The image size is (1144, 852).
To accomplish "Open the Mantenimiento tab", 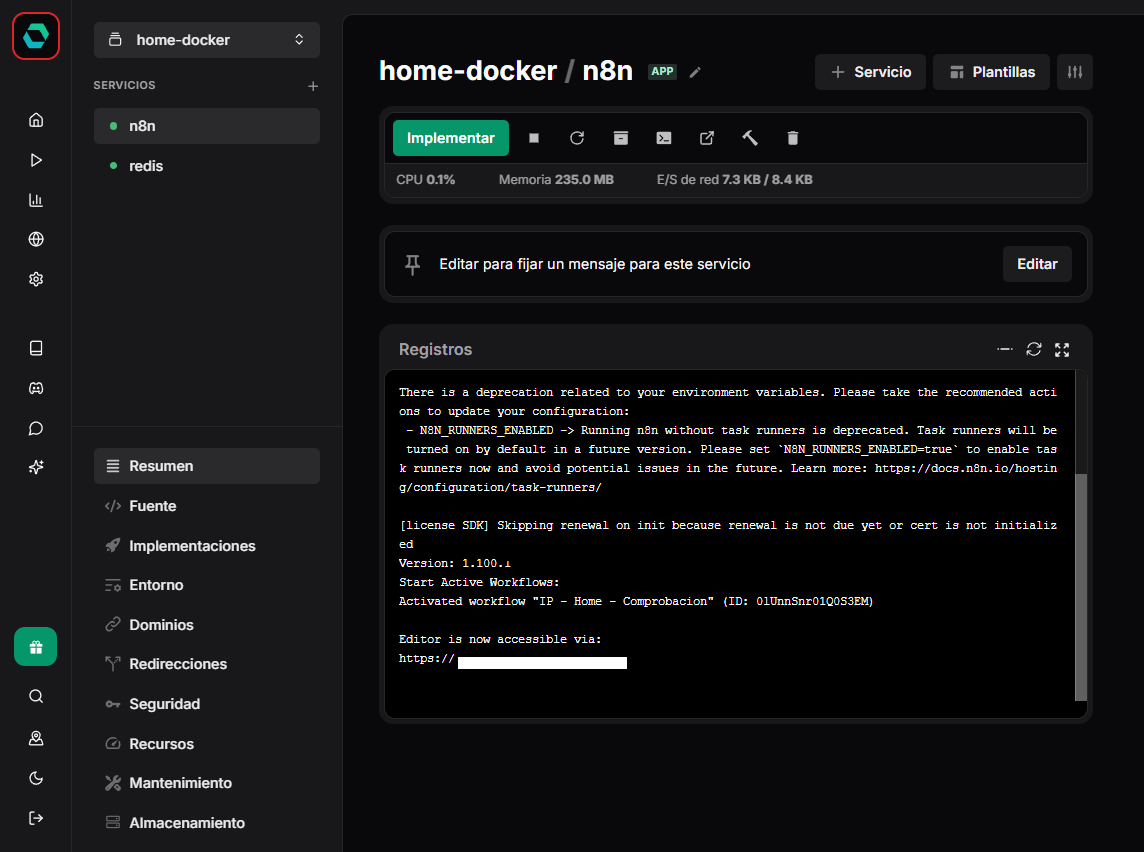I will coord(206,783).
